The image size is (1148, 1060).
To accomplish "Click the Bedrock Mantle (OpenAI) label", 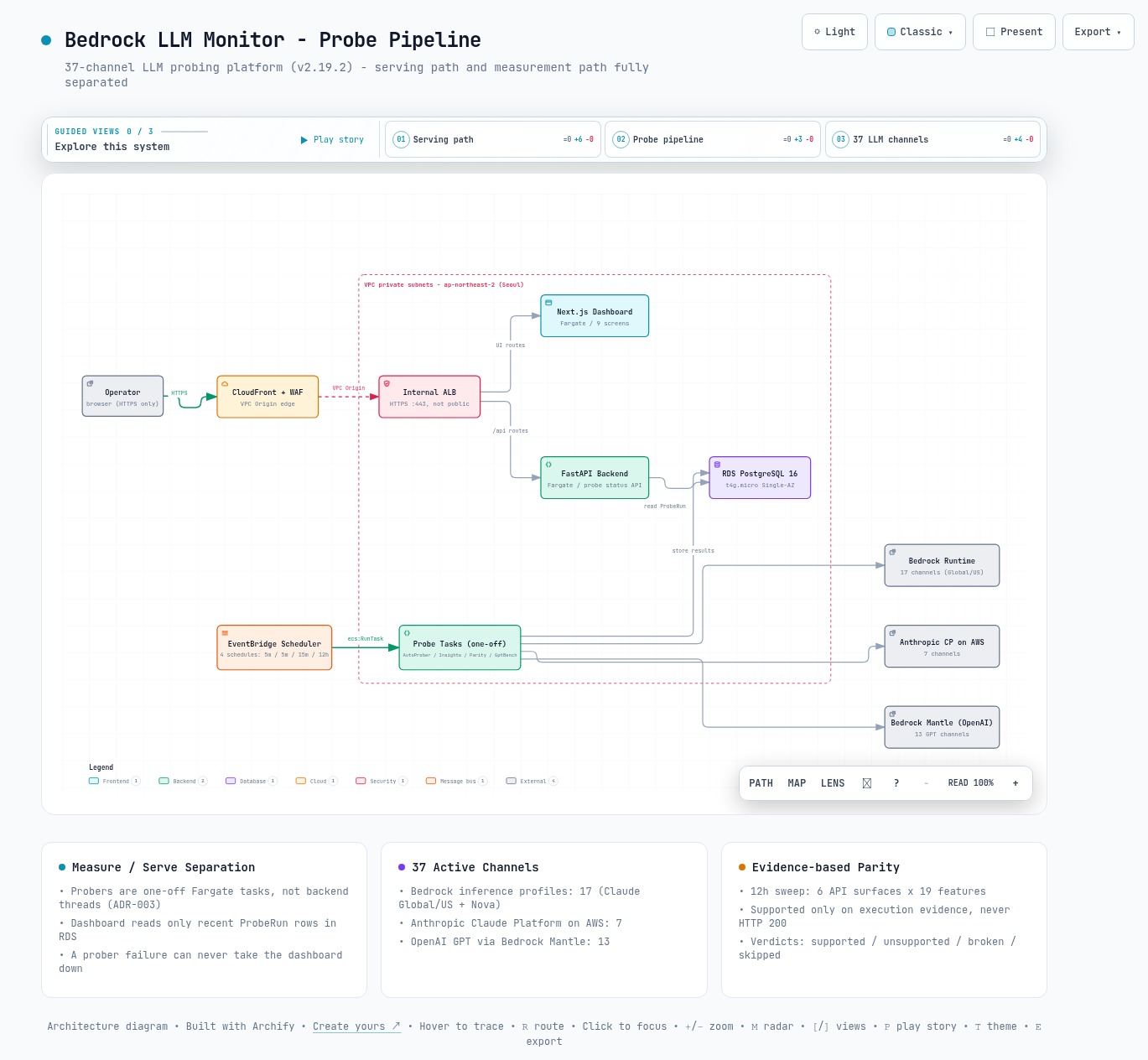I will pyautogui.click(x=942, y=723).
